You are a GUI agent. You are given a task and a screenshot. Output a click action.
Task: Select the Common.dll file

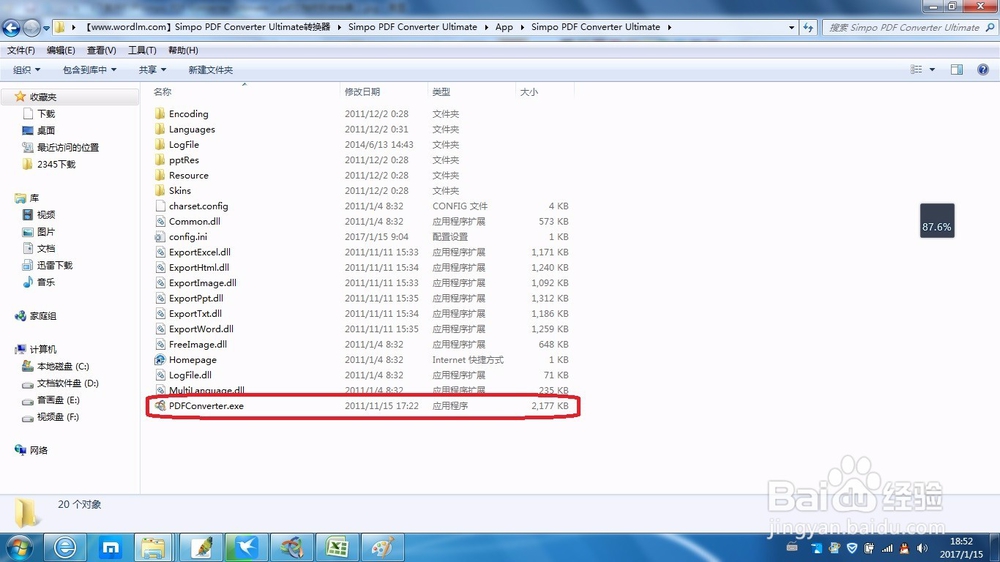click(195, 221)
